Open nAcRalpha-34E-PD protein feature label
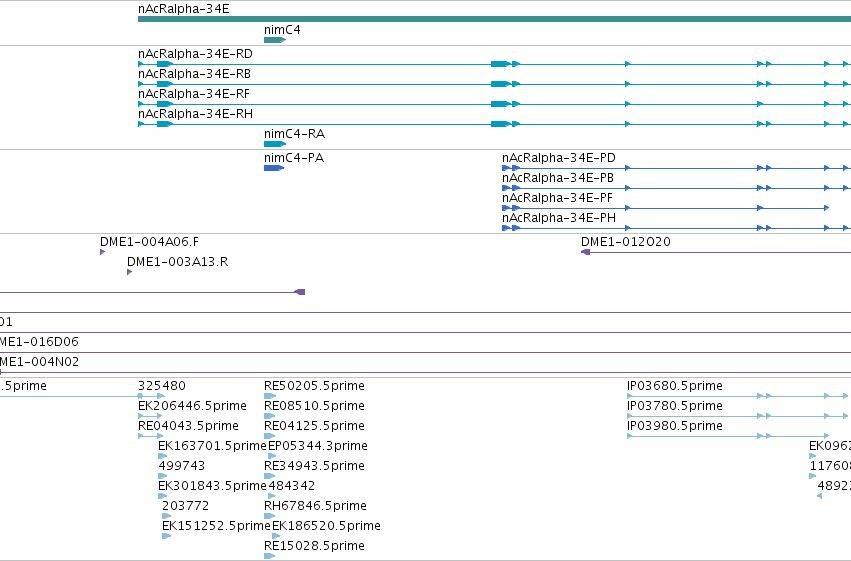Viewport: 851px width, 561px height. click(x=558, y=158)
